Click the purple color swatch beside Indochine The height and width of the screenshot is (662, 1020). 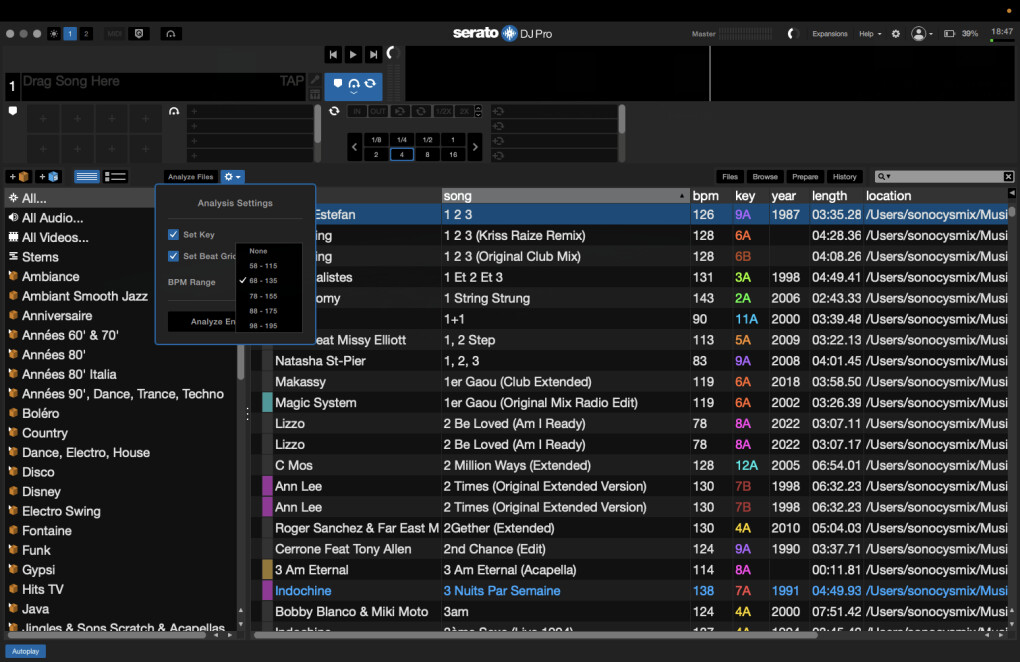[267, 590]
